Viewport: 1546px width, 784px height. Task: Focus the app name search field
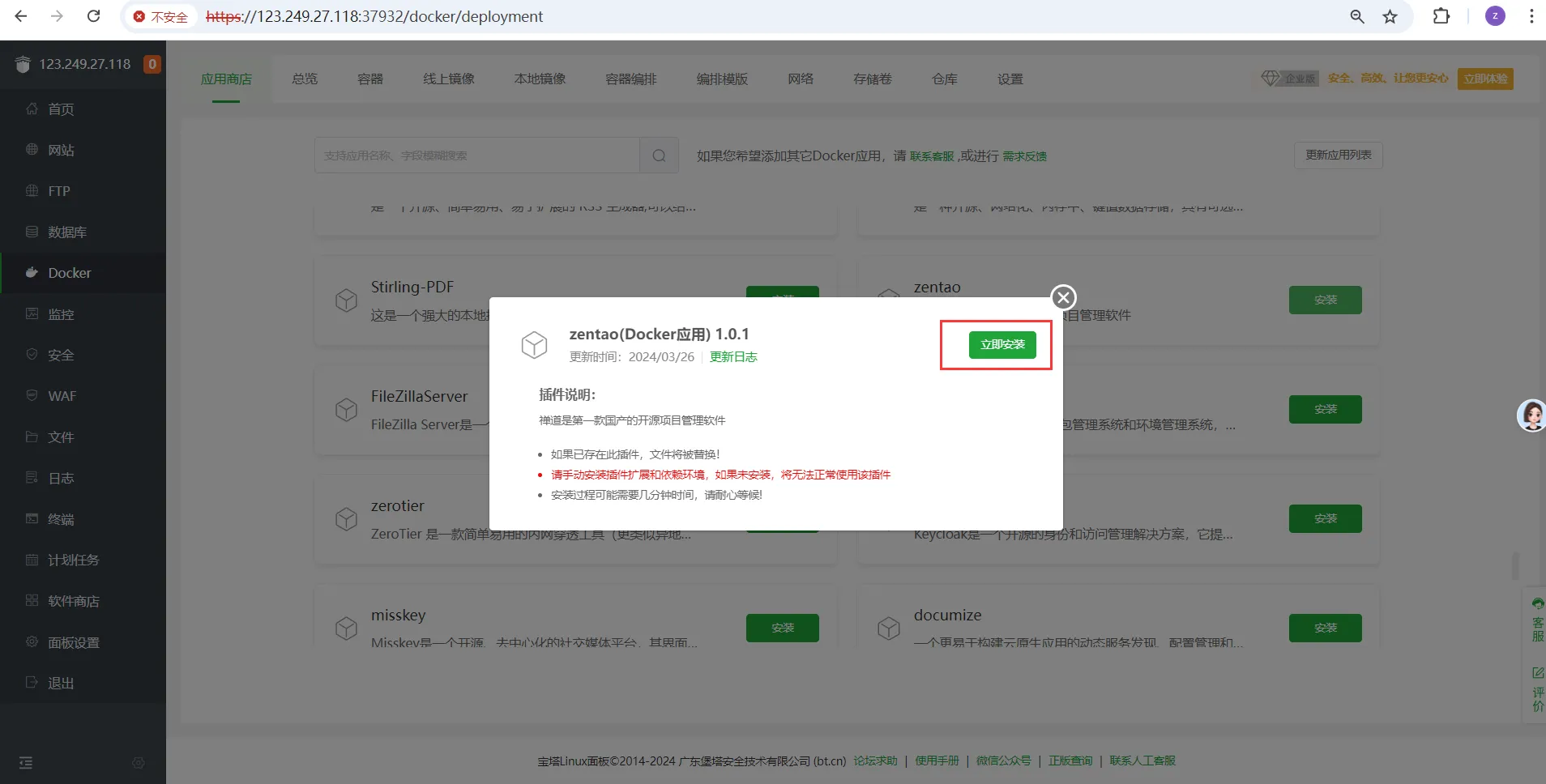(x=477, y=156)
